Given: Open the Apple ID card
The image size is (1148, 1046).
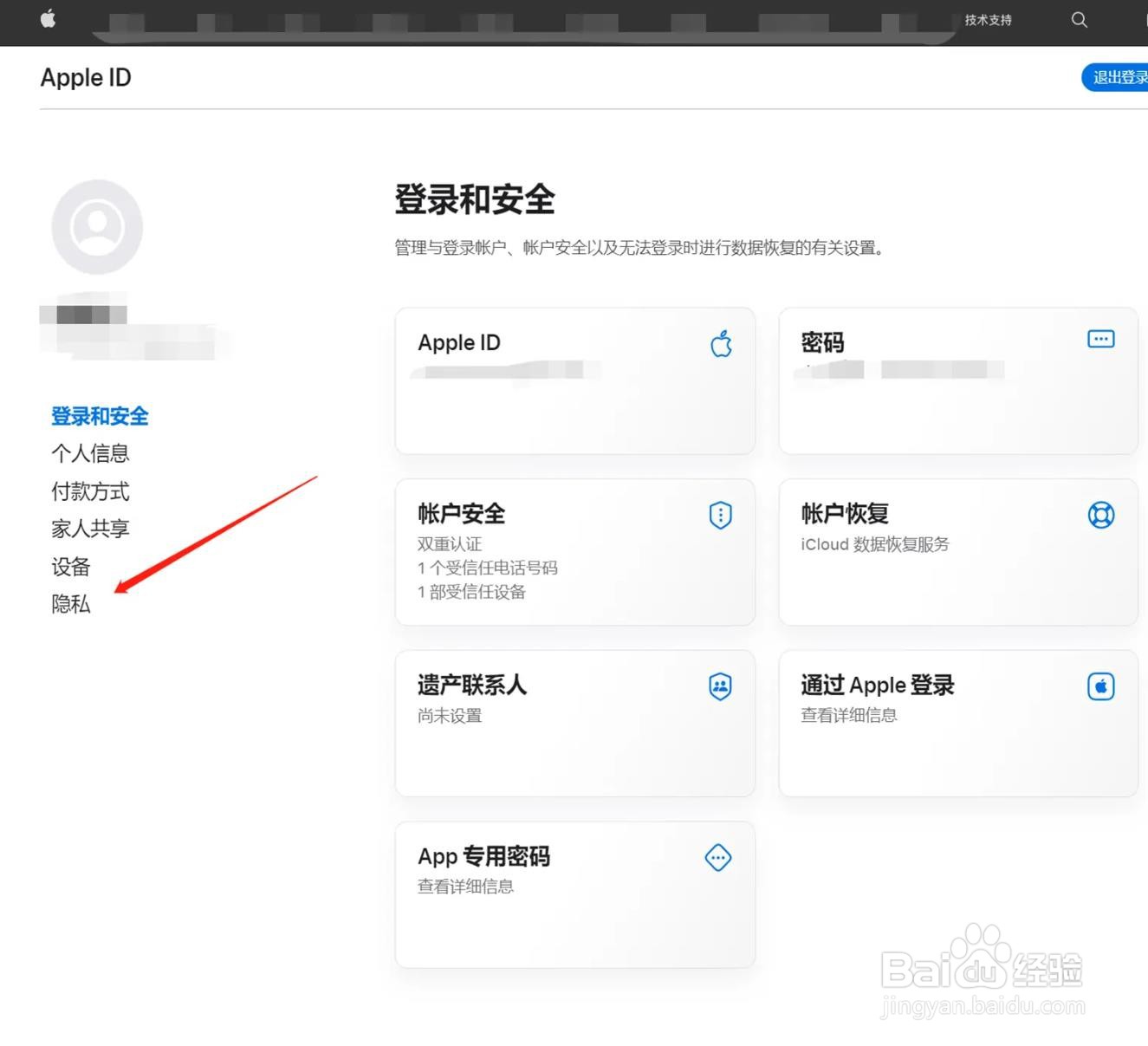Looking at the screenshot, I should (x=575, y=380).
